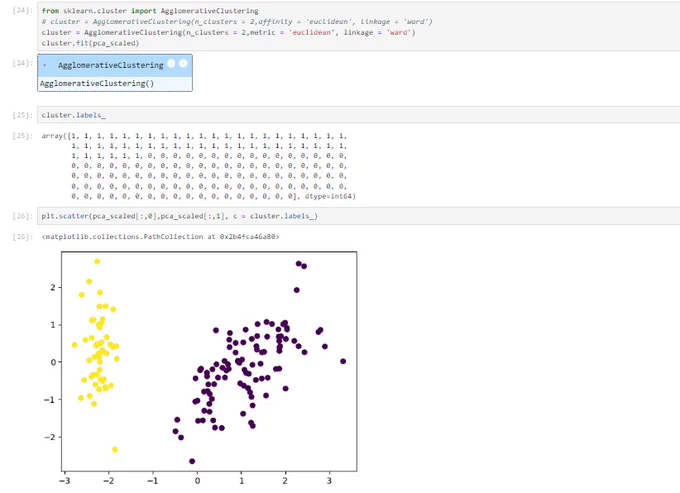
Task: Place cursor in the sklearn import code cell
Action: coord(358,27)
